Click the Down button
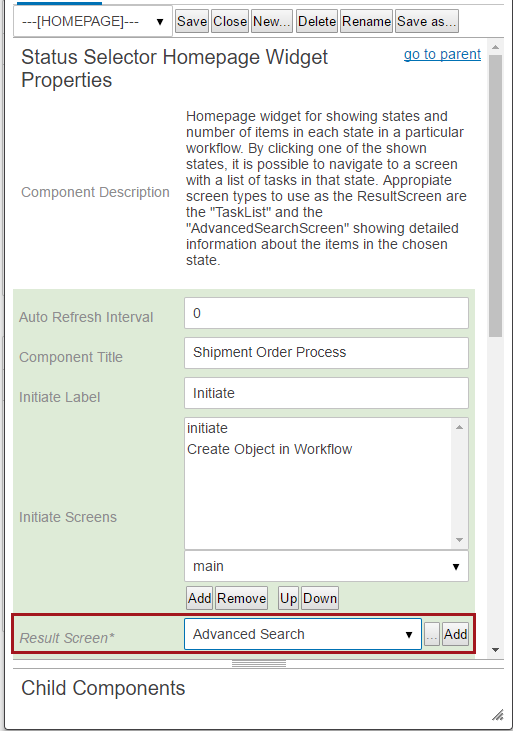This screenshot has width=513, height=731. [319, 598]
